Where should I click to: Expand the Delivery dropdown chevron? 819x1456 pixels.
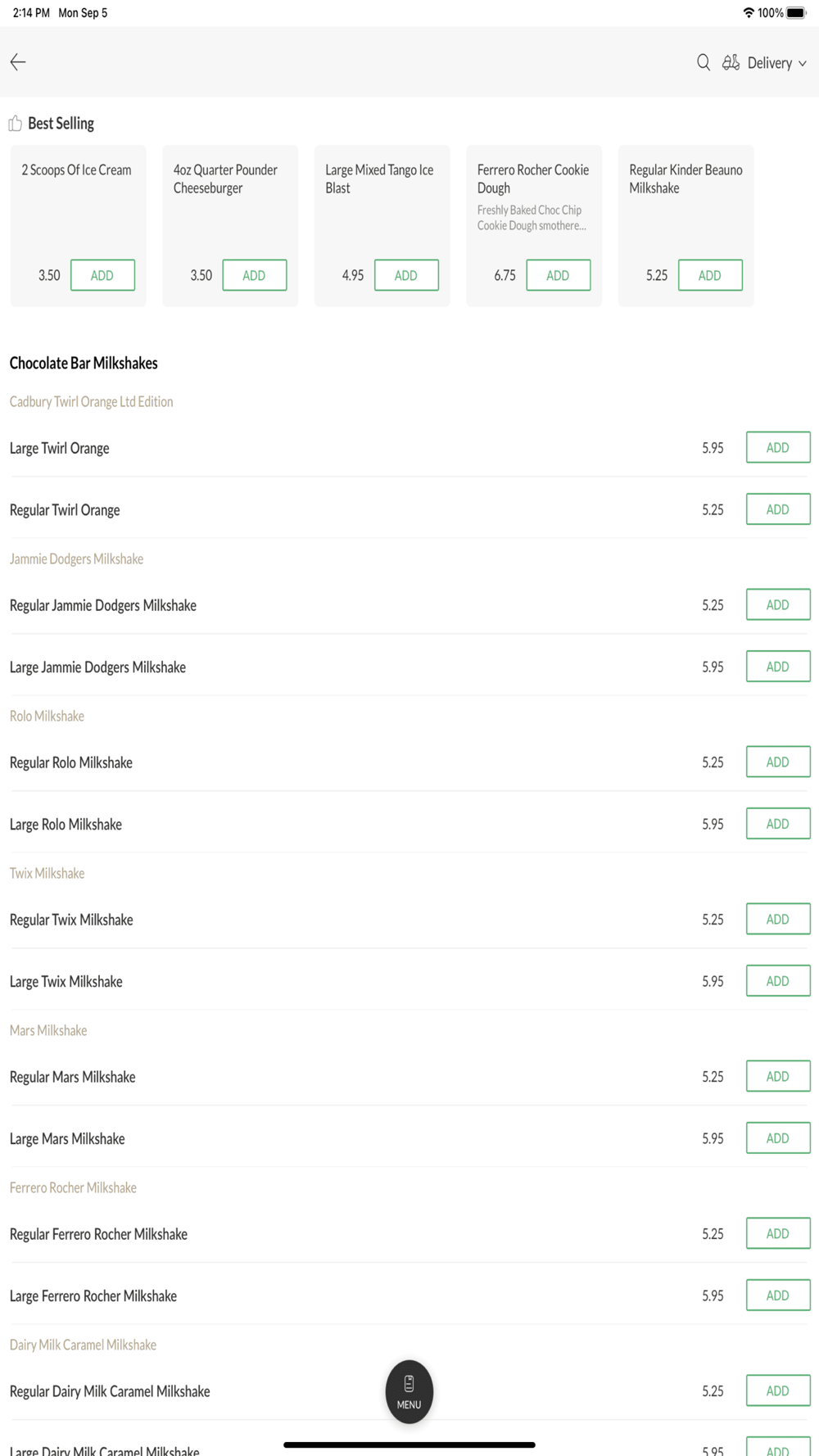click(x=803, y=63)
